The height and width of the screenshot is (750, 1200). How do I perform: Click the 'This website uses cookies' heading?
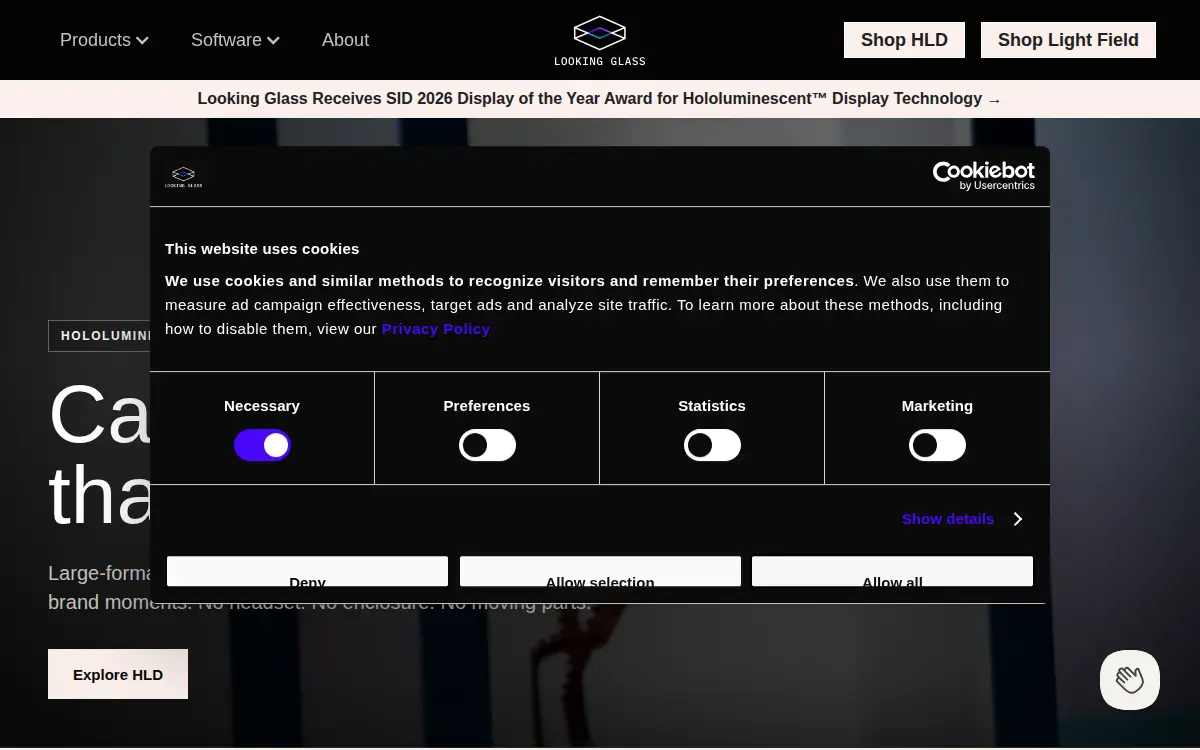click(x=262, y=248)
